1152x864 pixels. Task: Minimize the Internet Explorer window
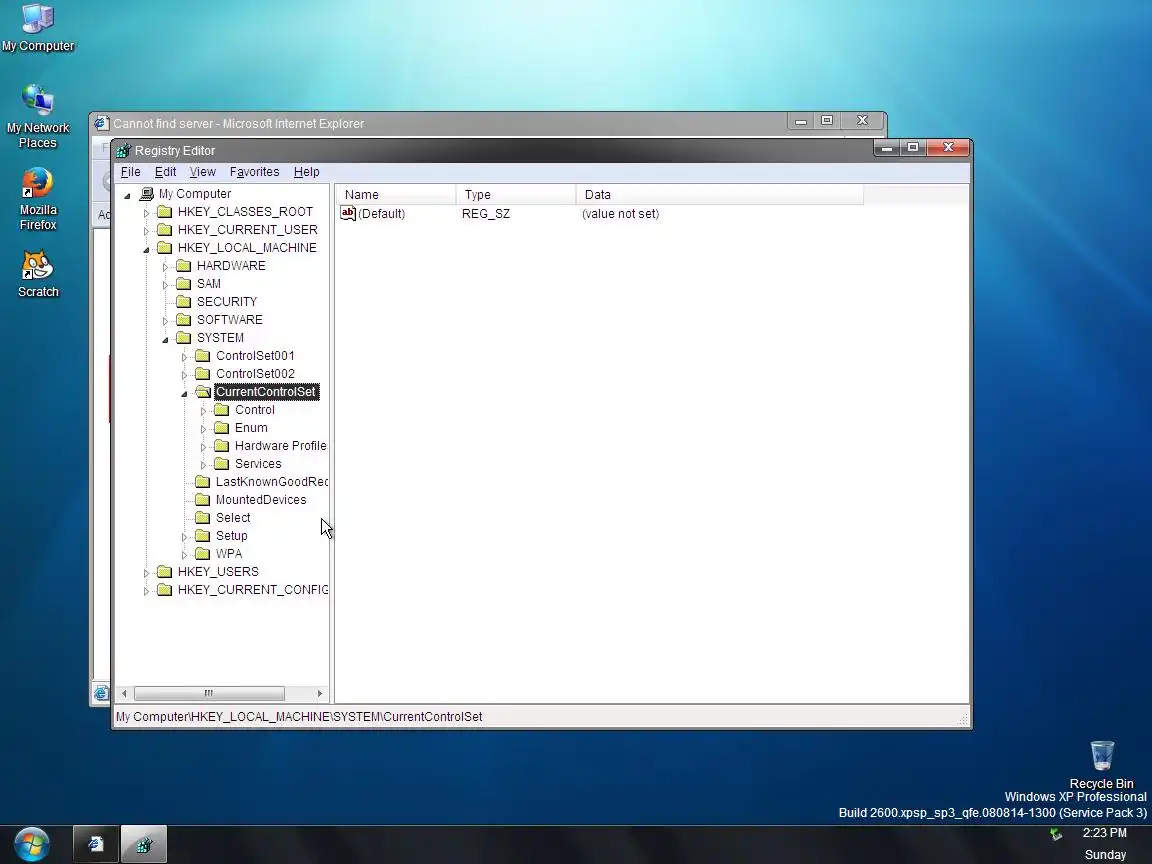(801, 121)
